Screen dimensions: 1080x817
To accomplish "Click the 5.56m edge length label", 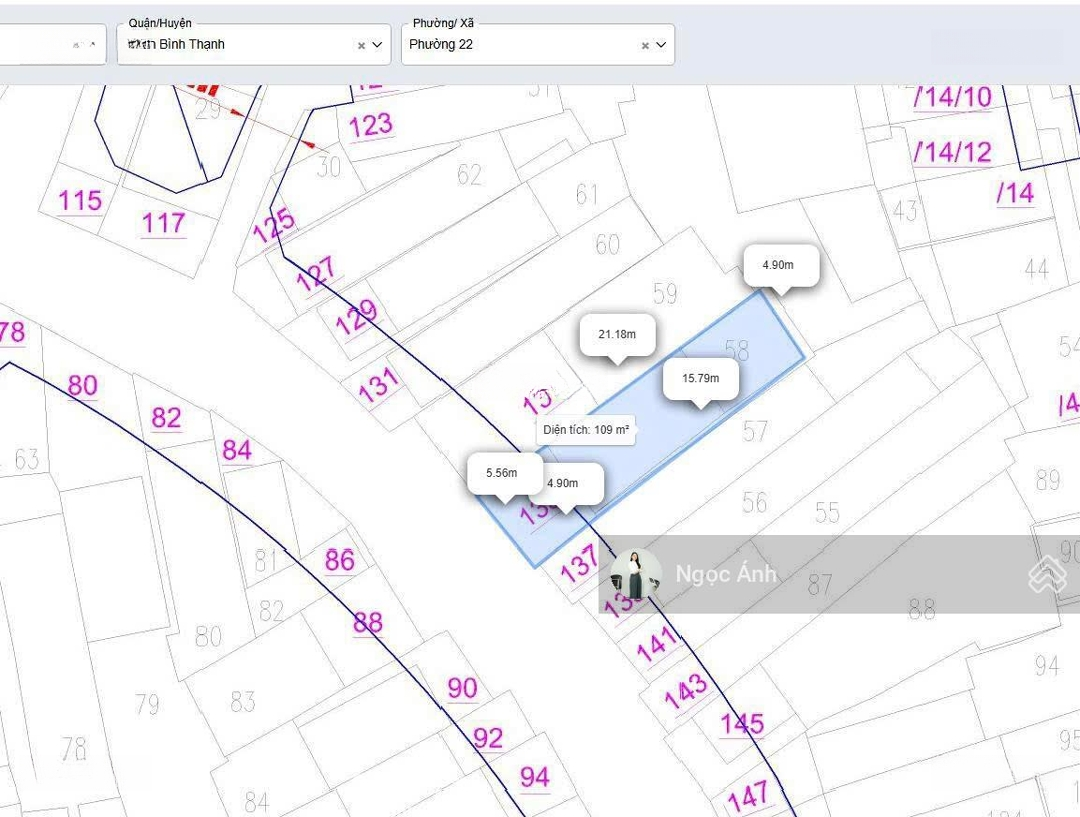I will pos(501,473).
